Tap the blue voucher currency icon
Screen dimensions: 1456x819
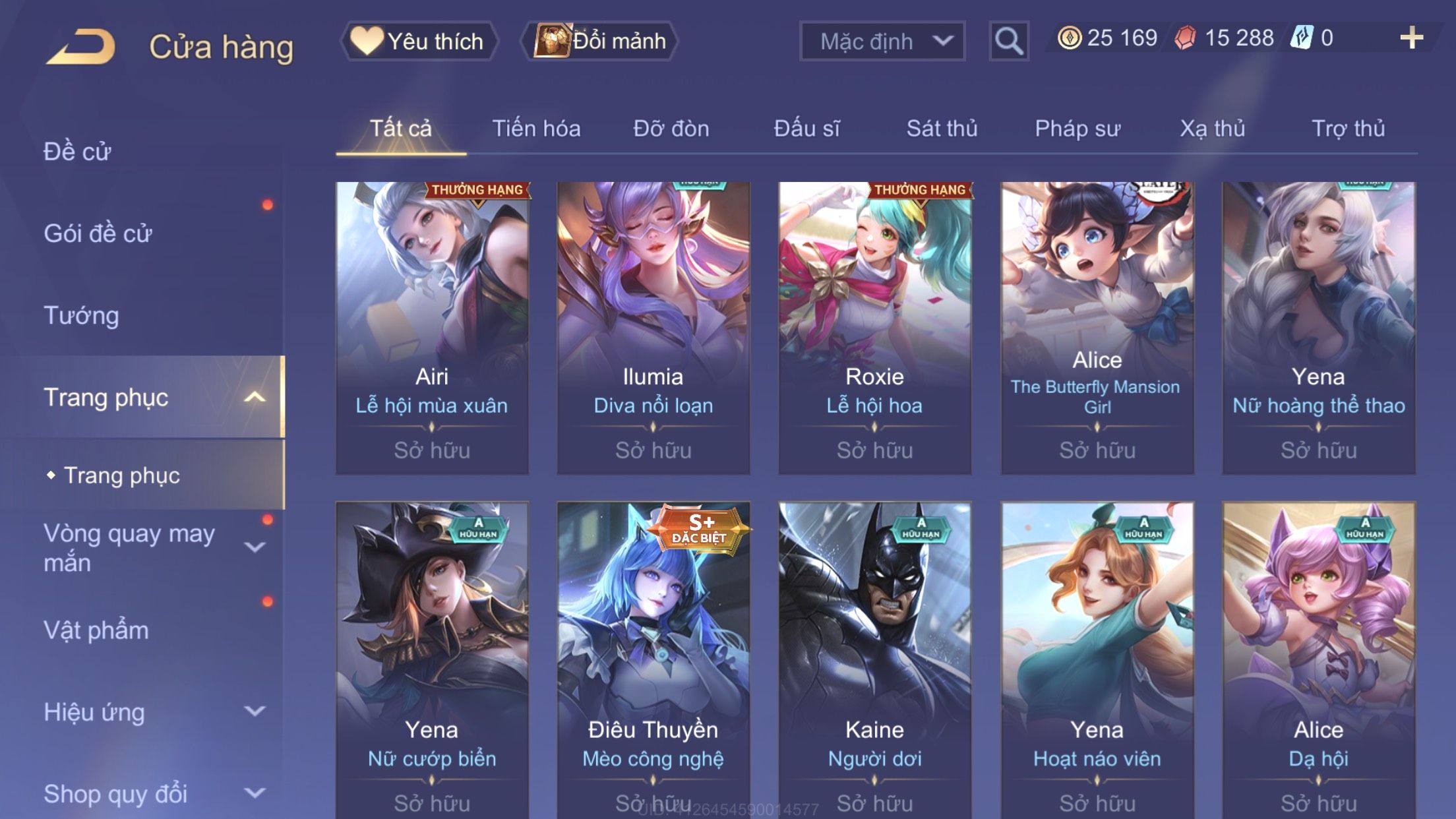coord(1302,38)
